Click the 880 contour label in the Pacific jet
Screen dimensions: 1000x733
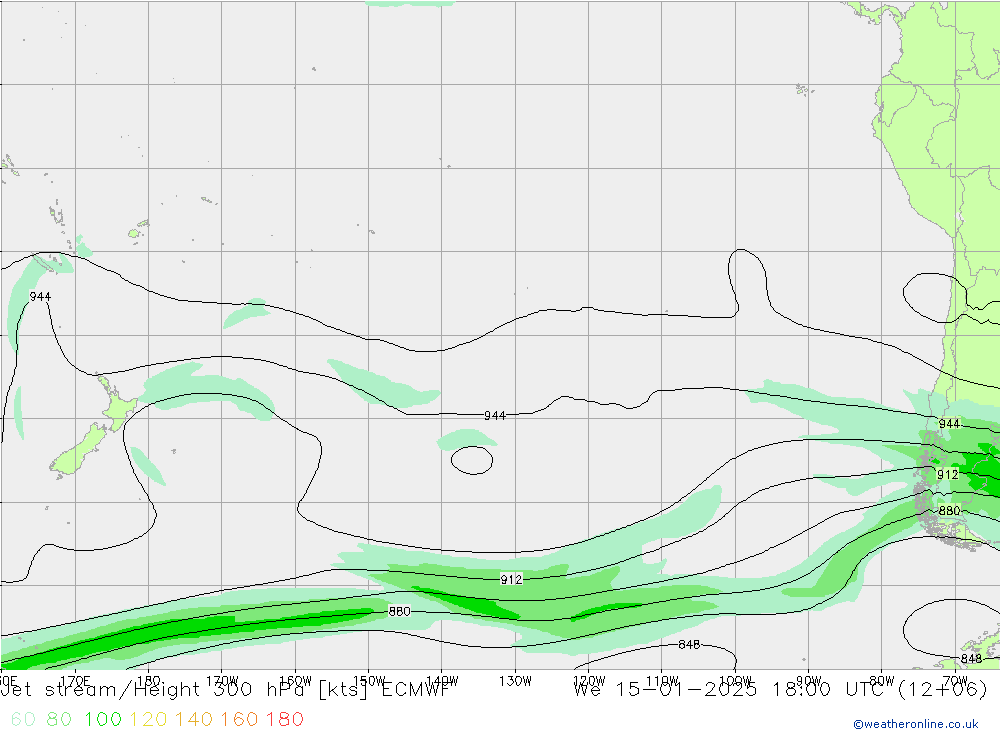(x=399, y=611)
